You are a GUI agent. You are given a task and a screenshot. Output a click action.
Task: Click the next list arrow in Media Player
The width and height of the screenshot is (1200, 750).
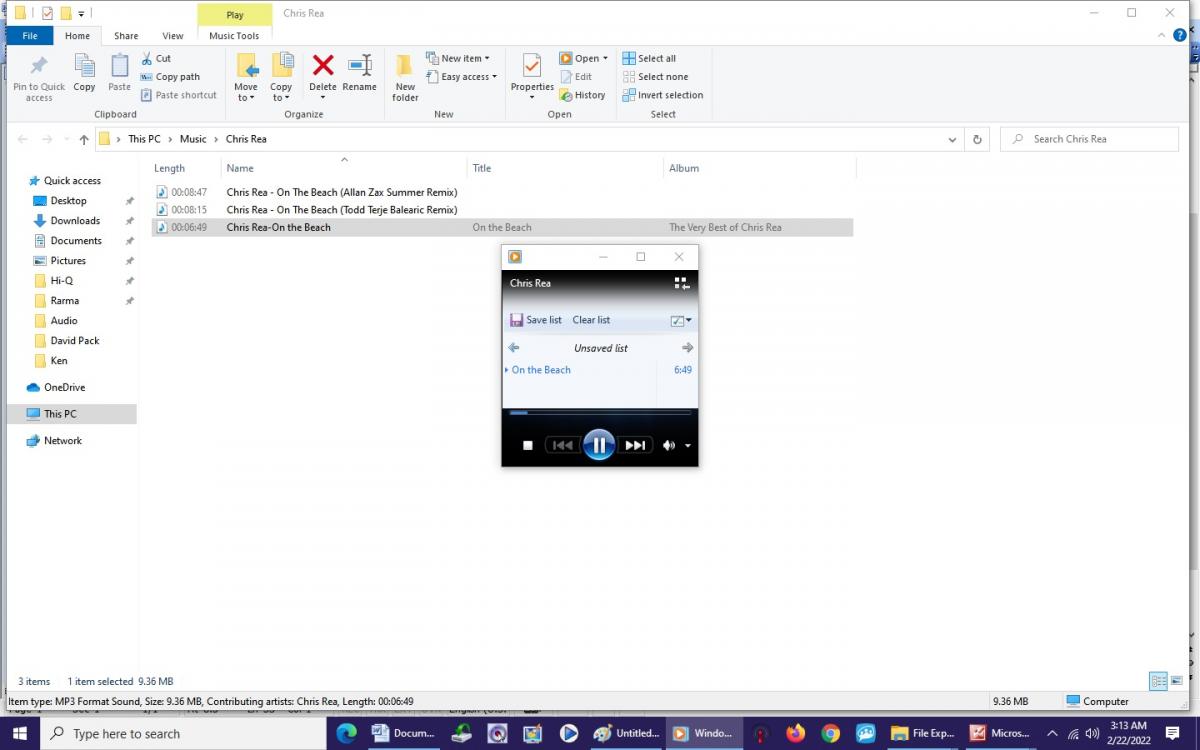pos(687,348)
